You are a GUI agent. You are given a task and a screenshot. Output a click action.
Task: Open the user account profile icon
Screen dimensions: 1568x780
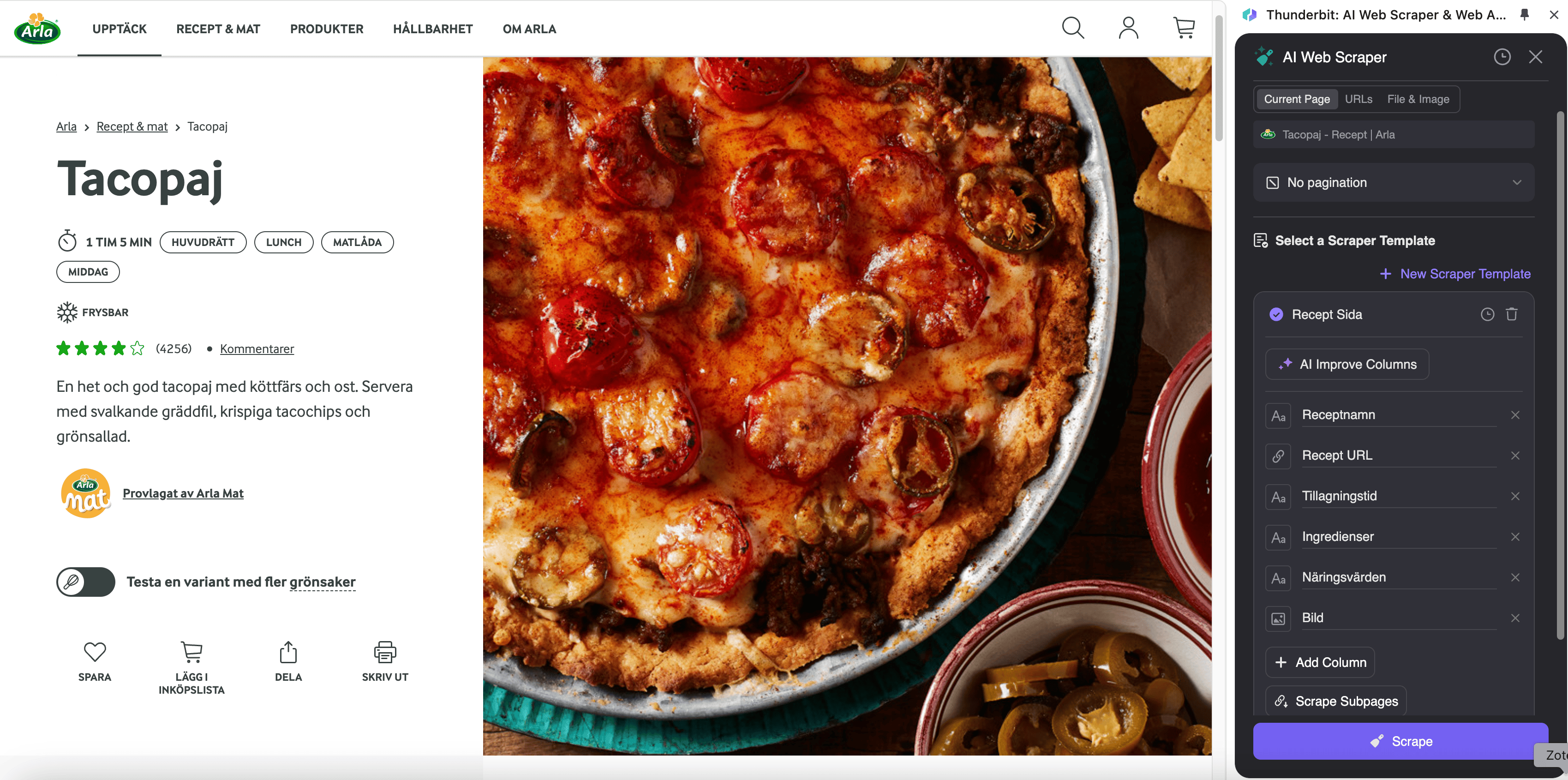(x=1128, y=28)
